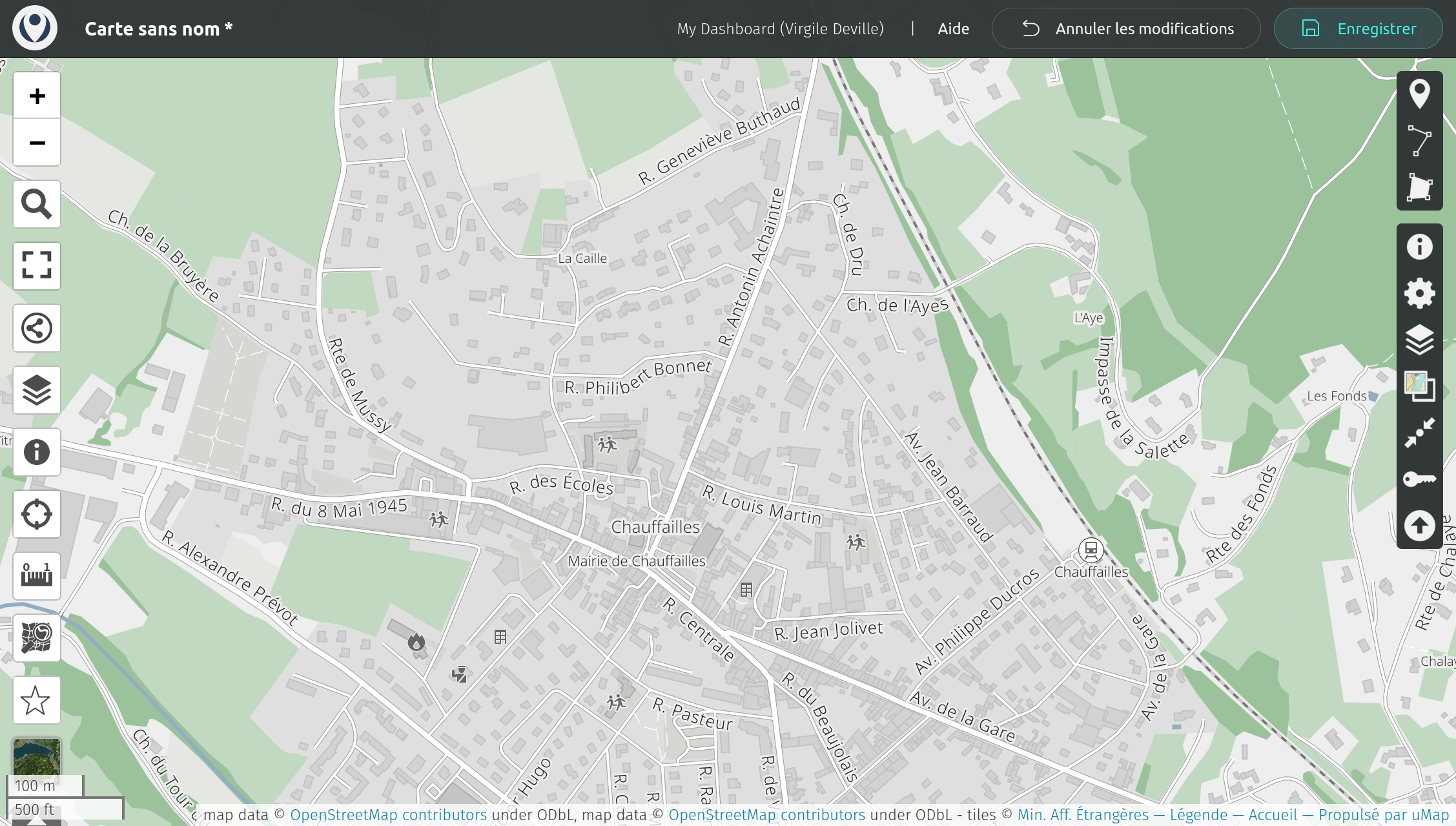Click the Mairie de Chauffailles label

(637, 561)
